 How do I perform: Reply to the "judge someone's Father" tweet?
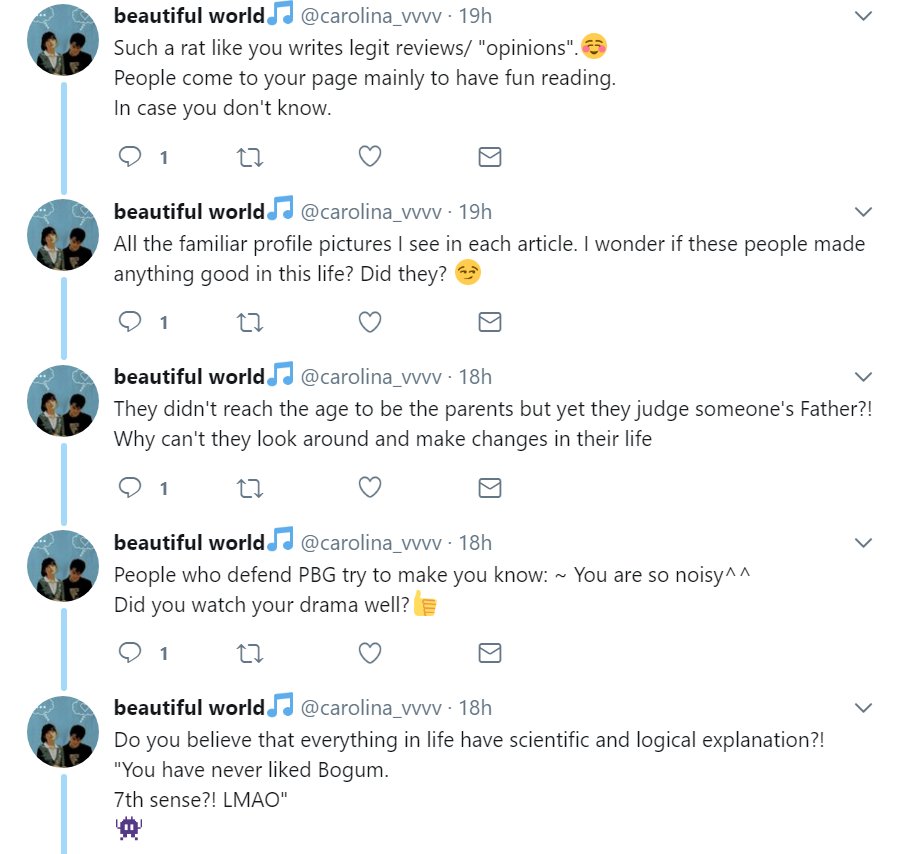tap(130, 487)
